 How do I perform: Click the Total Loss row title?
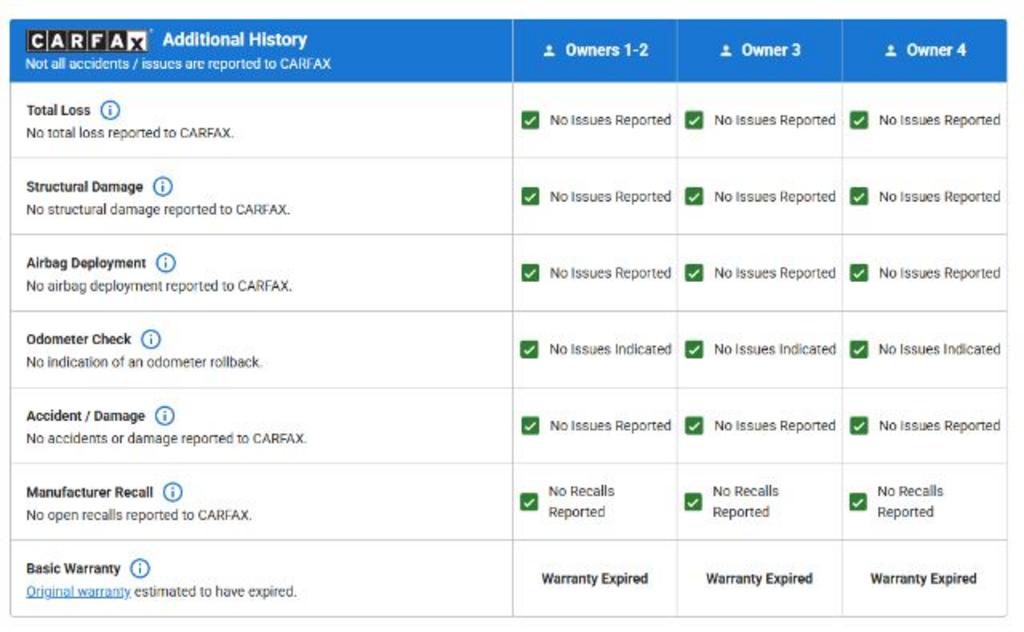point(58,110)
